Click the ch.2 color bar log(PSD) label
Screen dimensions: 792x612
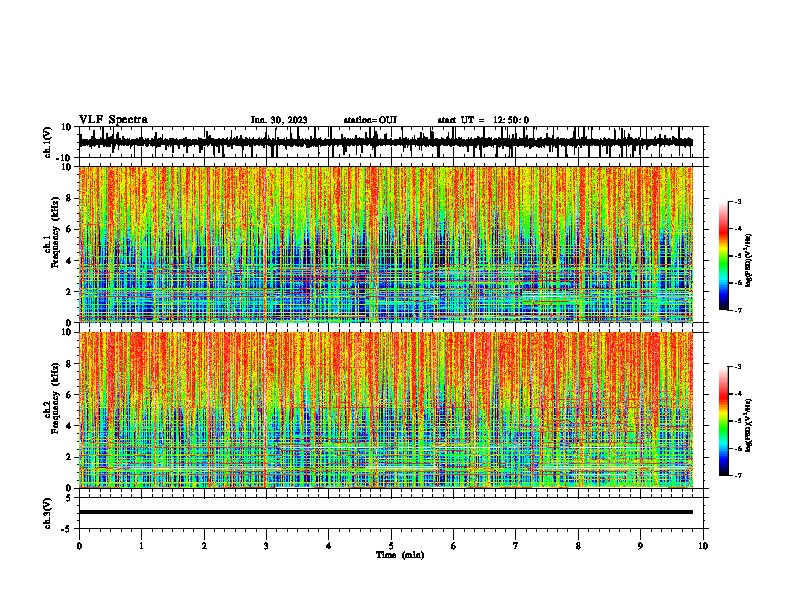(x=748, y=425)
